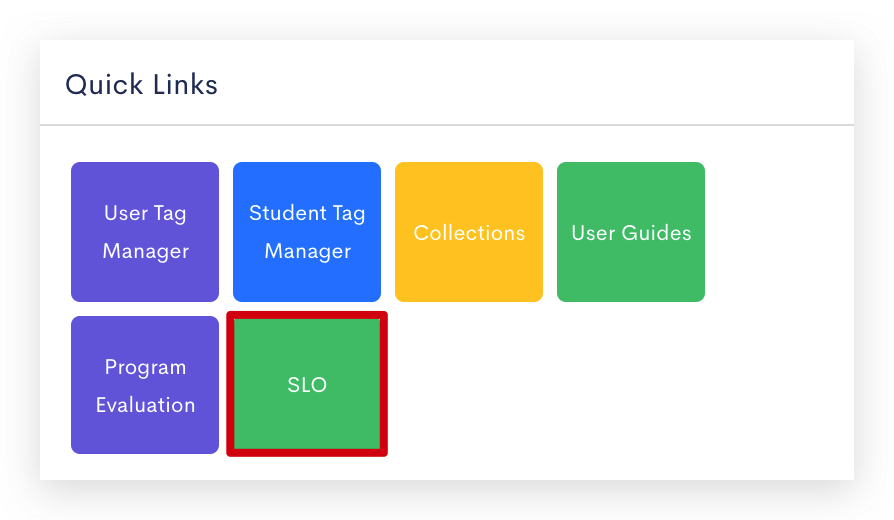Screen dimensions: 894x520
Task: Click the 'User Guides' text label
Action: (631, 233)
